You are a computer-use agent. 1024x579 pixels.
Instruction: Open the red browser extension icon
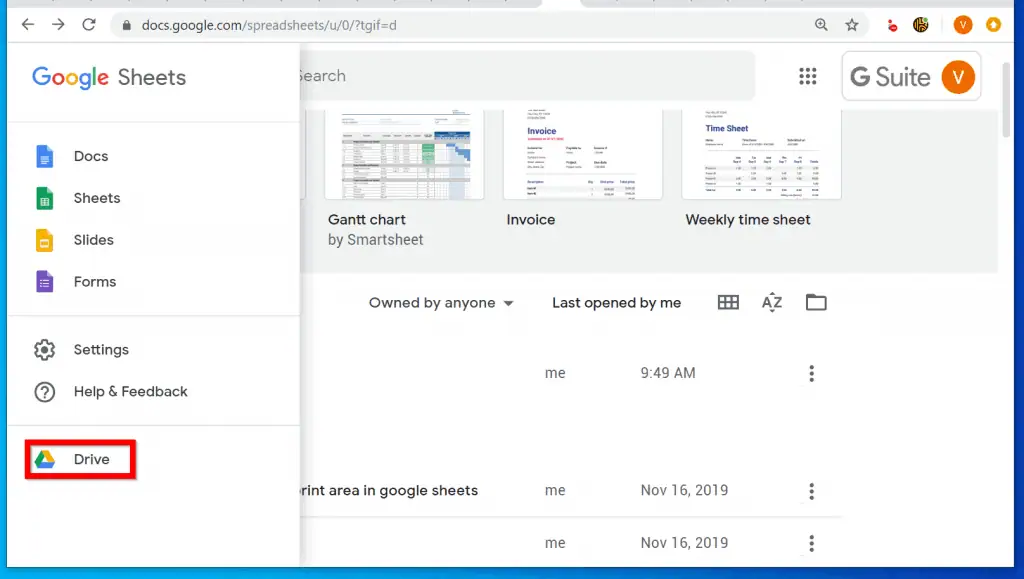pyautogui.click(x=891, y=25)
